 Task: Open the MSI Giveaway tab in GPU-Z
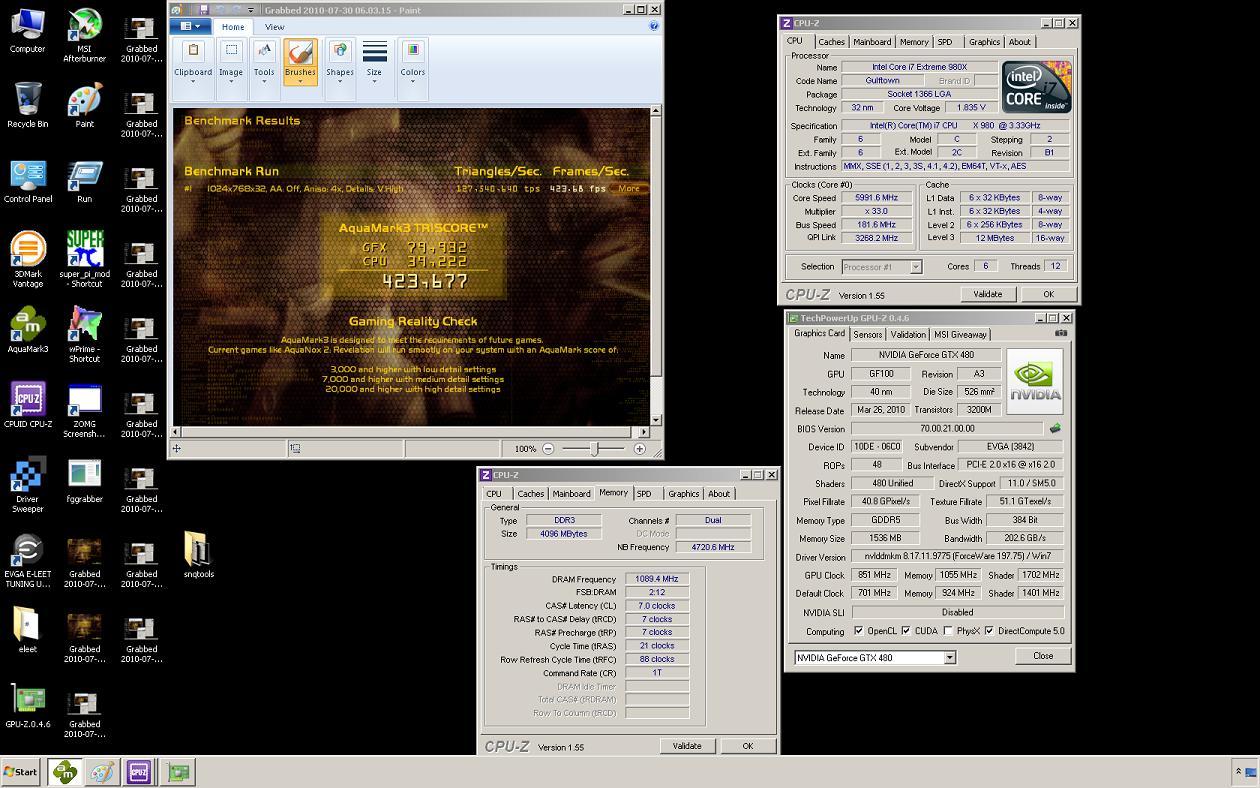(960, 334)
